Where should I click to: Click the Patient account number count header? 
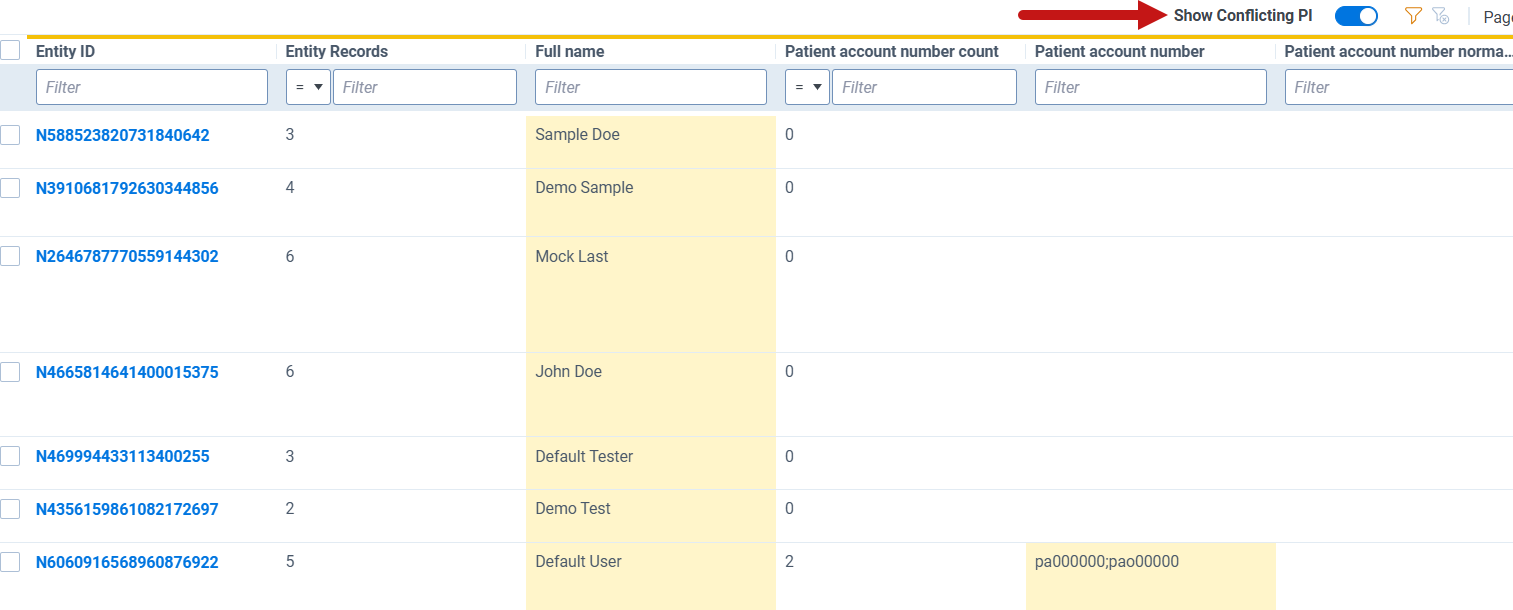[891, 51]
